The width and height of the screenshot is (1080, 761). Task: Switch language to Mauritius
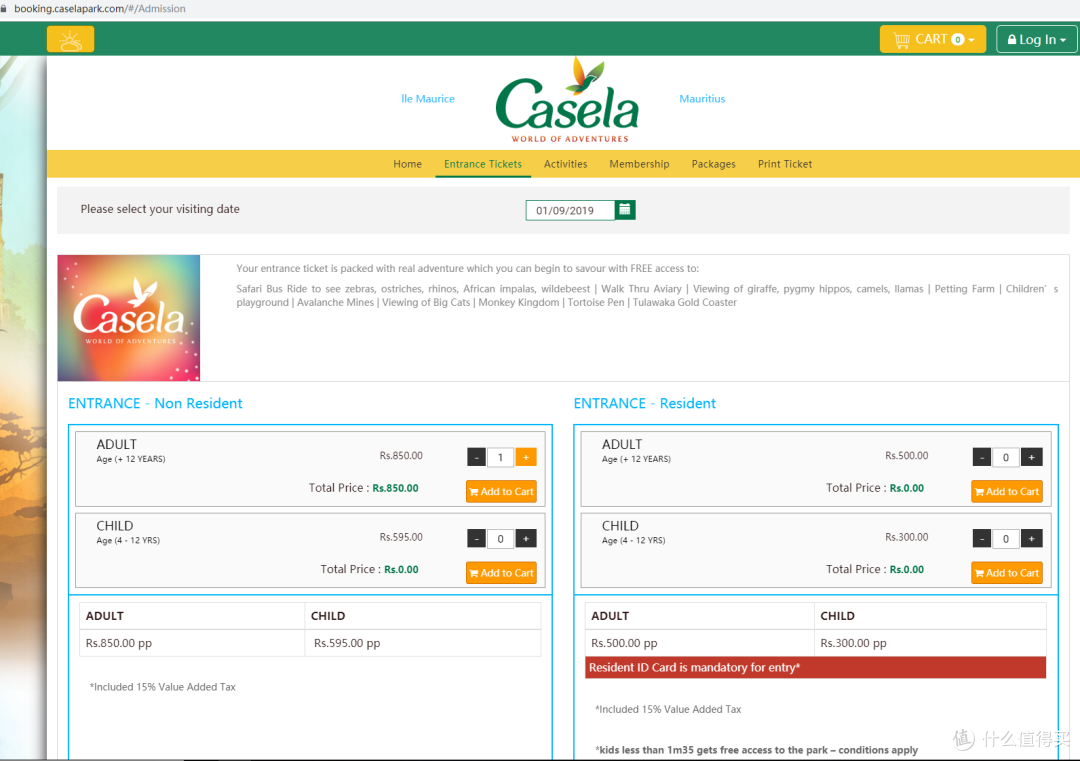click(702, 98)
